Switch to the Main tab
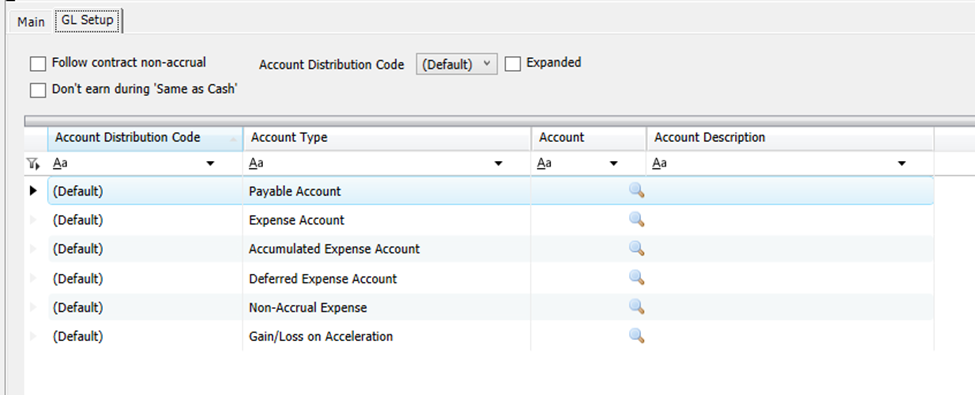This screenshot has height=395, width=975. click(30, 22)
